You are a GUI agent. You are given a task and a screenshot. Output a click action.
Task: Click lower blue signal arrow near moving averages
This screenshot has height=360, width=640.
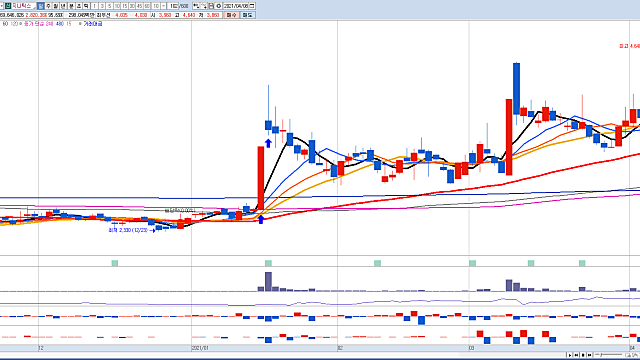pos(261,219)
